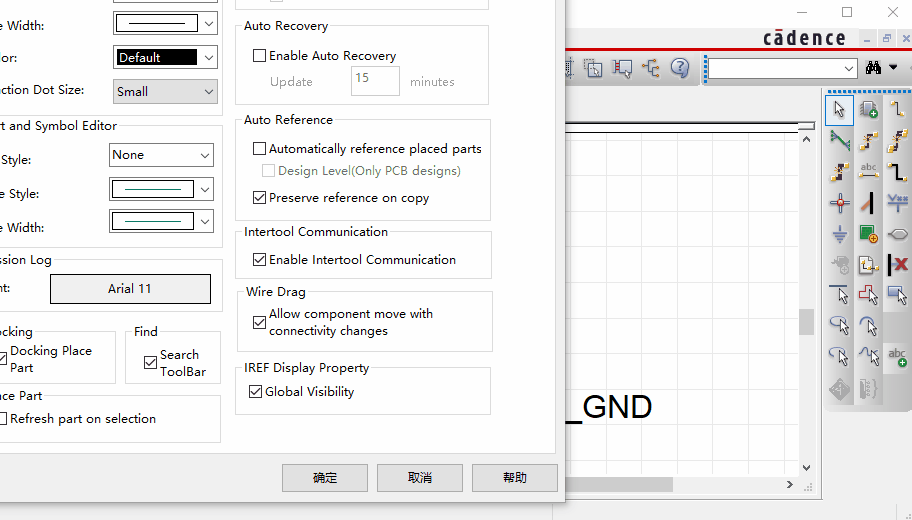Expand the fill style None dropdown
Image resolution: width=912 pixels, height=520 pixels.
161,155
